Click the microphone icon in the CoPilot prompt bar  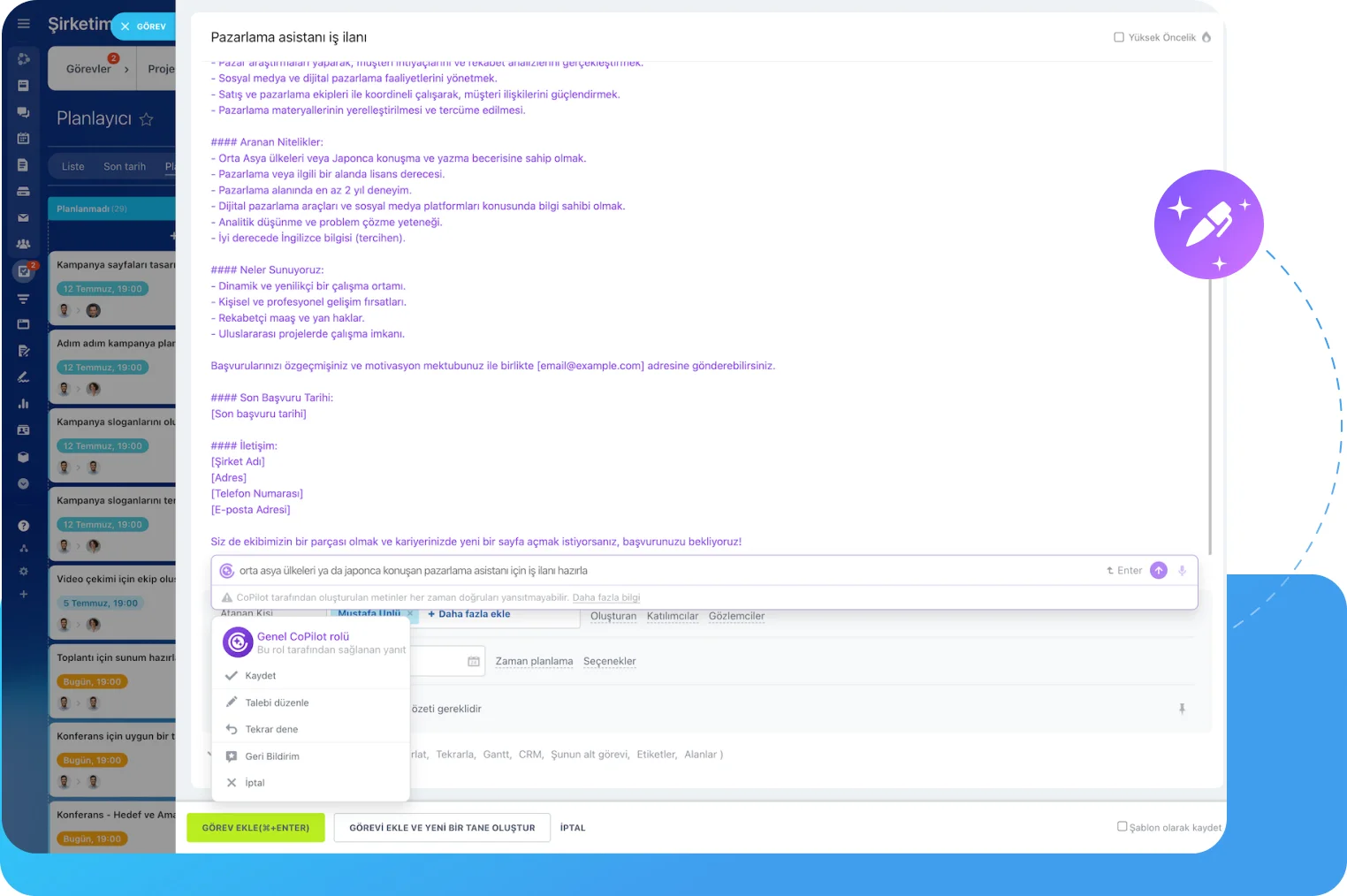point(1182,570)
